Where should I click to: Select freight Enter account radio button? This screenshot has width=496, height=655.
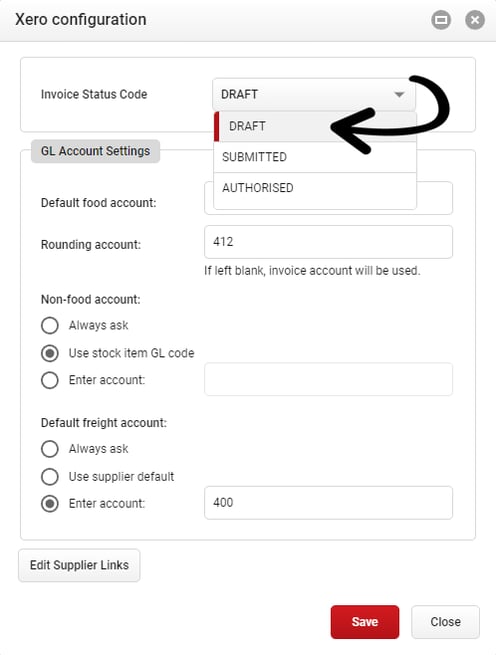[50, 504]
